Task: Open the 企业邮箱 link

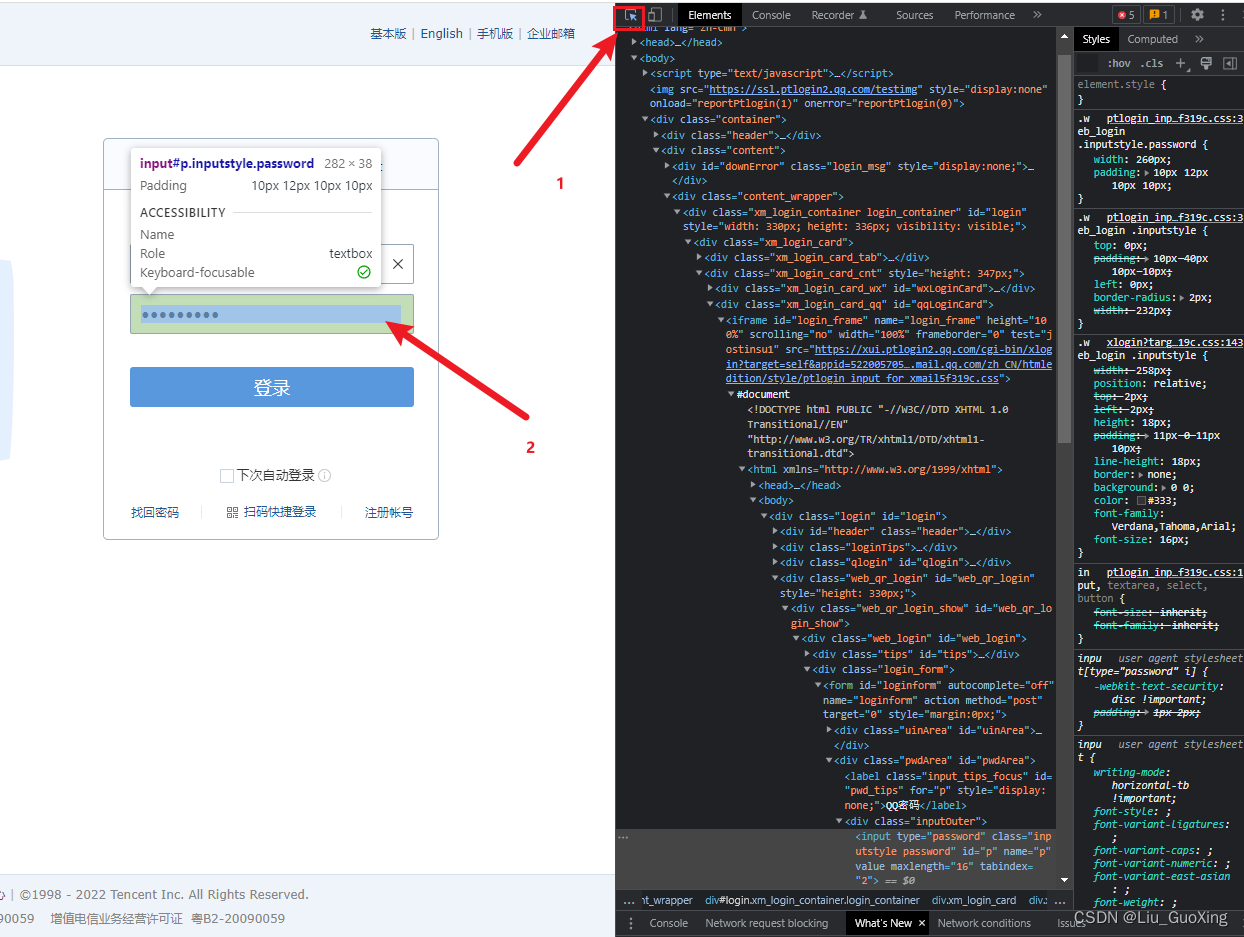Action: (551, 33)
